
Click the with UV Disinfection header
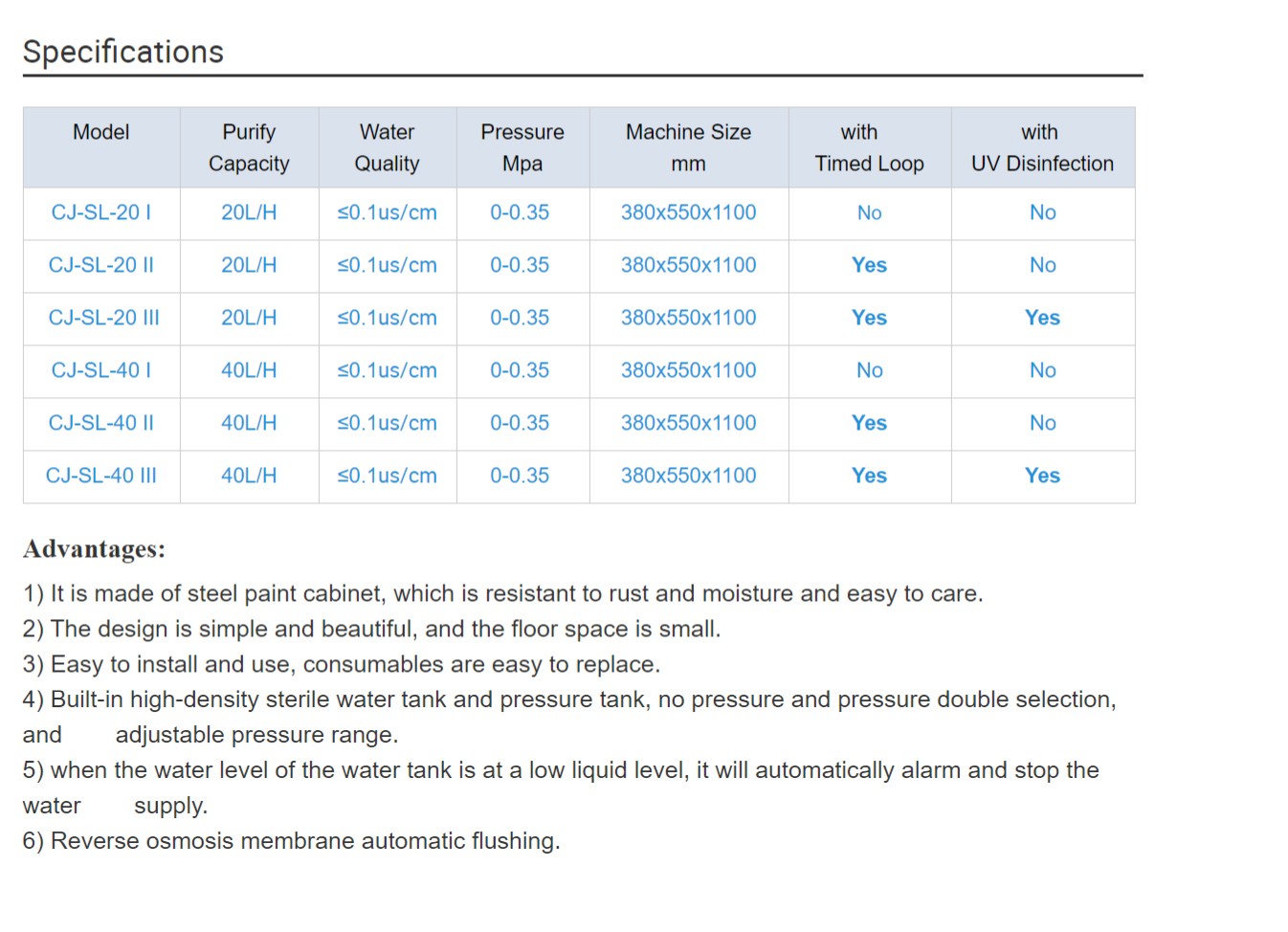point(1043,147)
